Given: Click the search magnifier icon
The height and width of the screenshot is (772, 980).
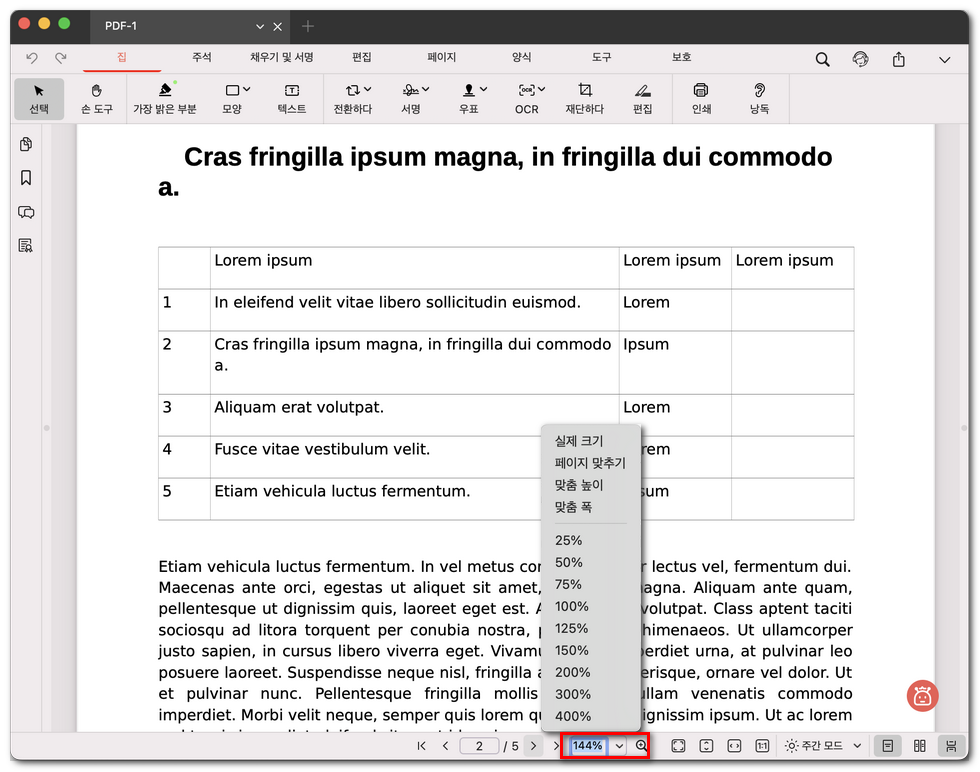Looking at the screenshot, I should (822, 59).
